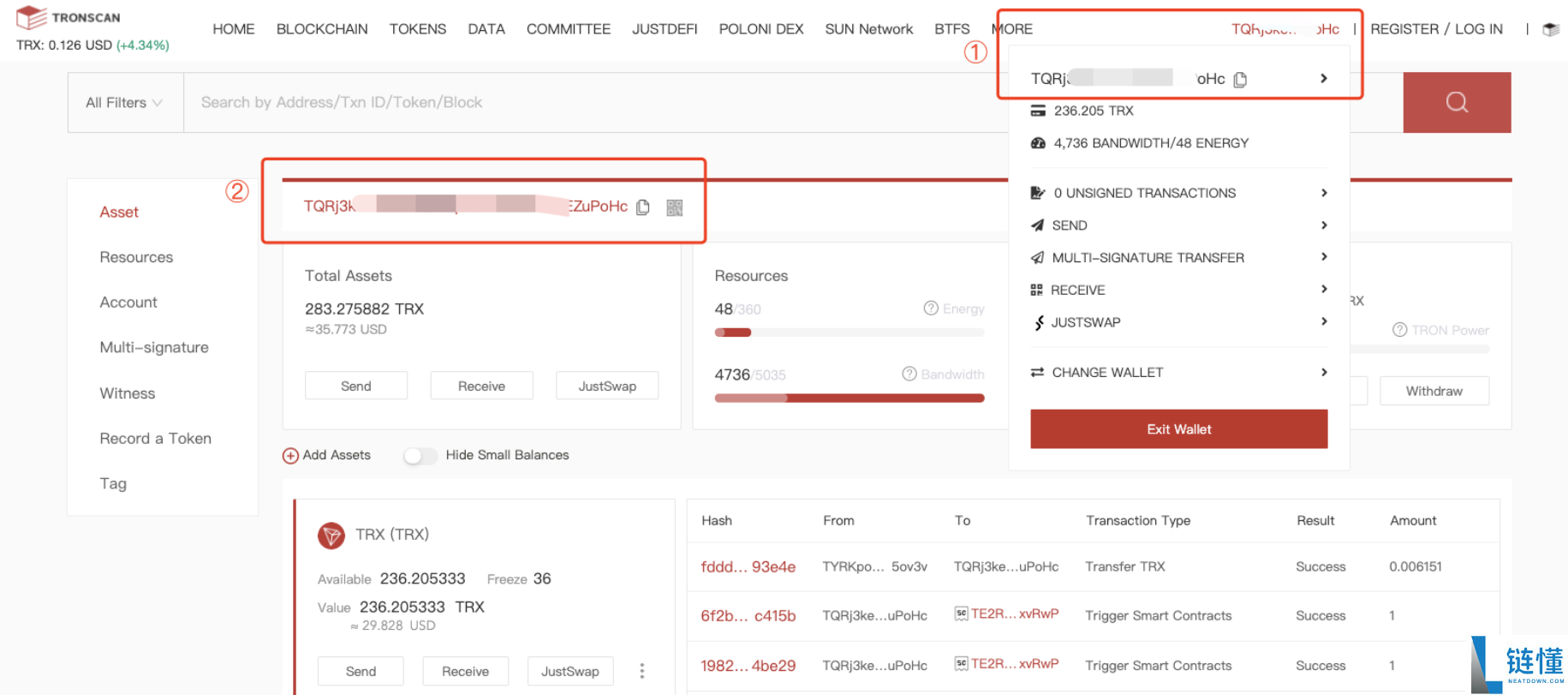The width and height of the screenshot is (1568, 695).
Task: Click the magnifier search button
Action: coord(1456,103)
